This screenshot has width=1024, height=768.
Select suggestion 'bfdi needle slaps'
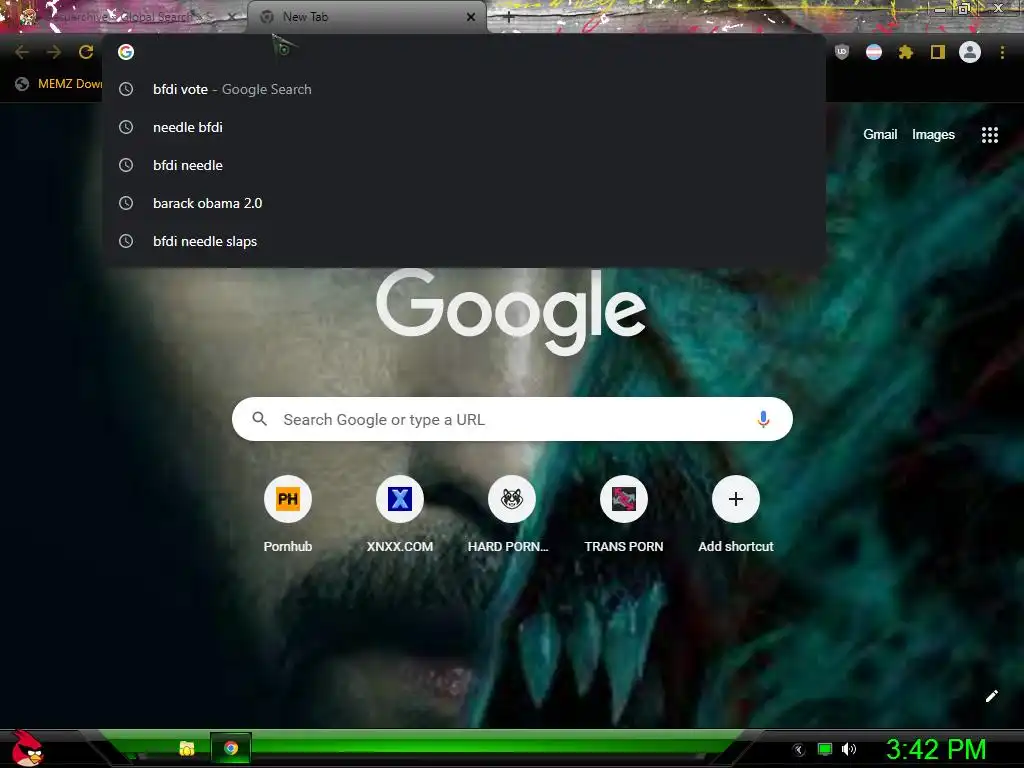464,241
